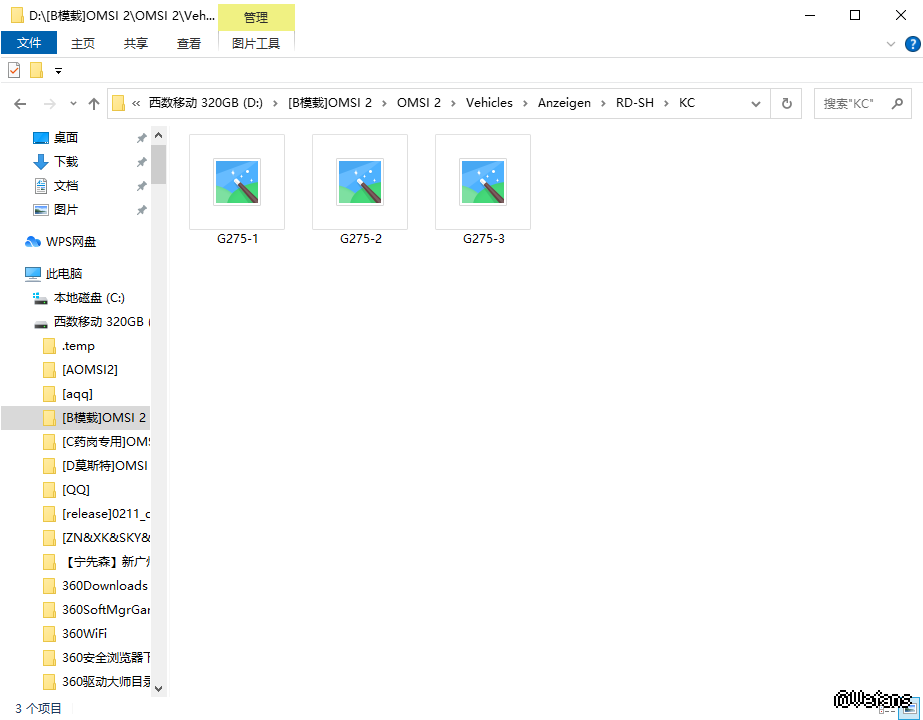This screenshot has width=923, height=720.
Task: Switch to the 查看 ribbon tab
Action: pos(189,43)
